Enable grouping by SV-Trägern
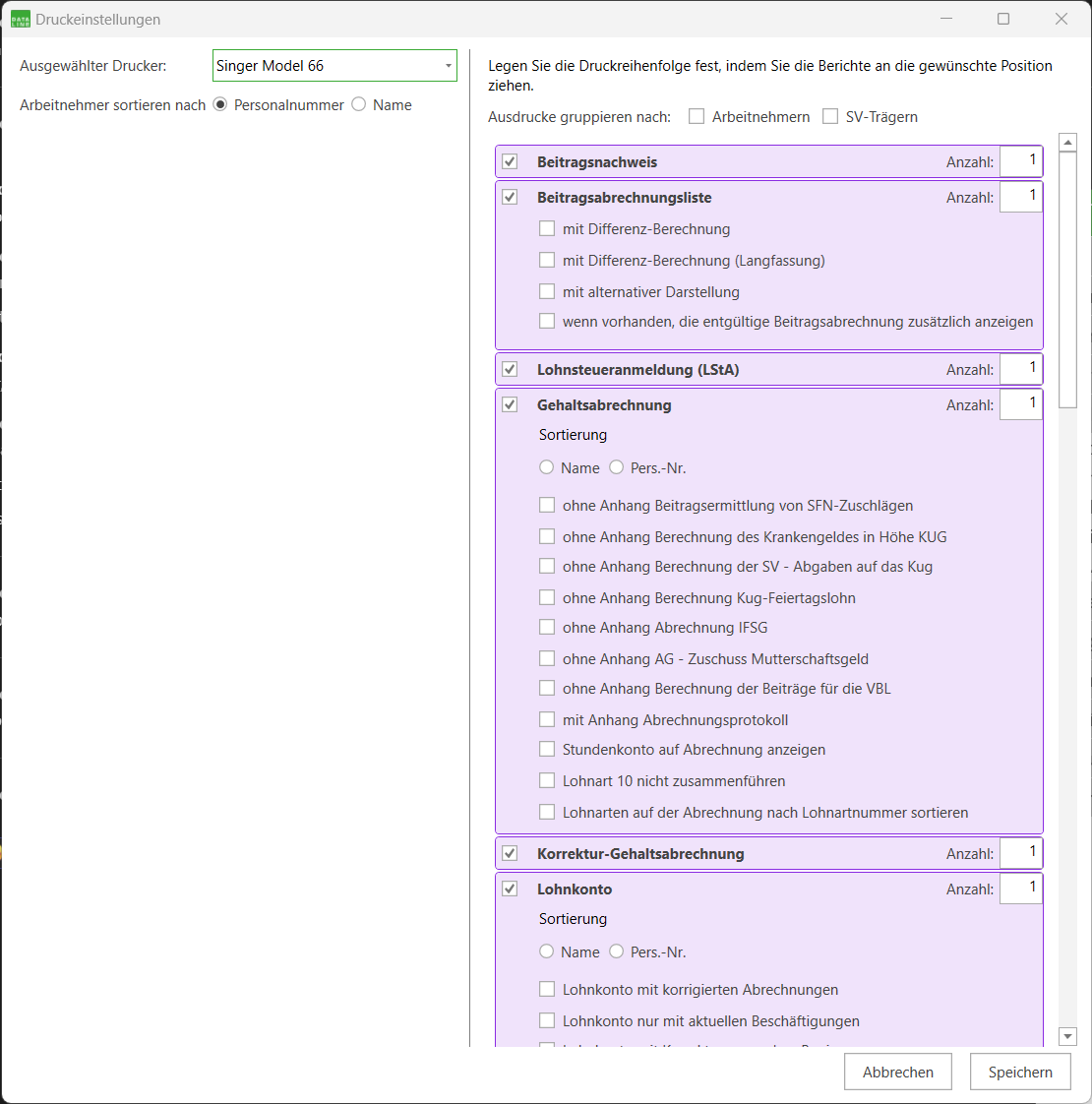This screenshot has height=1104, width=1092. 830,117
